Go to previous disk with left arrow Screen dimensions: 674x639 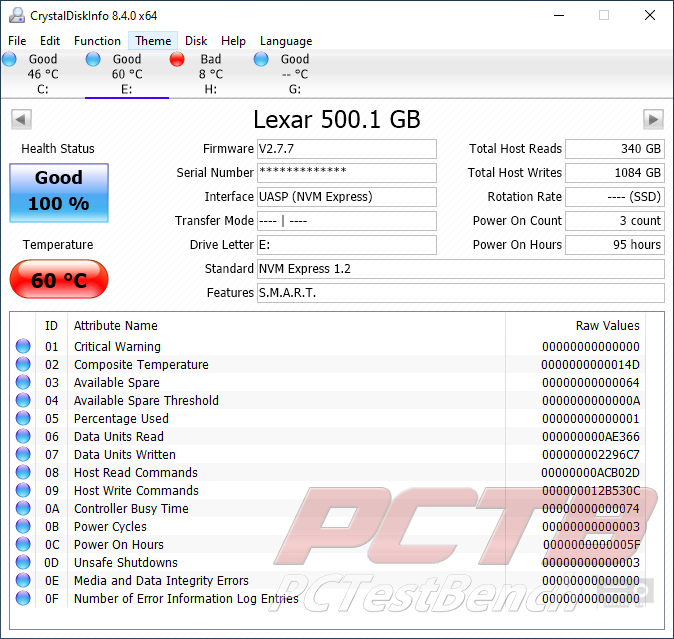pyautogui.click(x=21, y=119)
